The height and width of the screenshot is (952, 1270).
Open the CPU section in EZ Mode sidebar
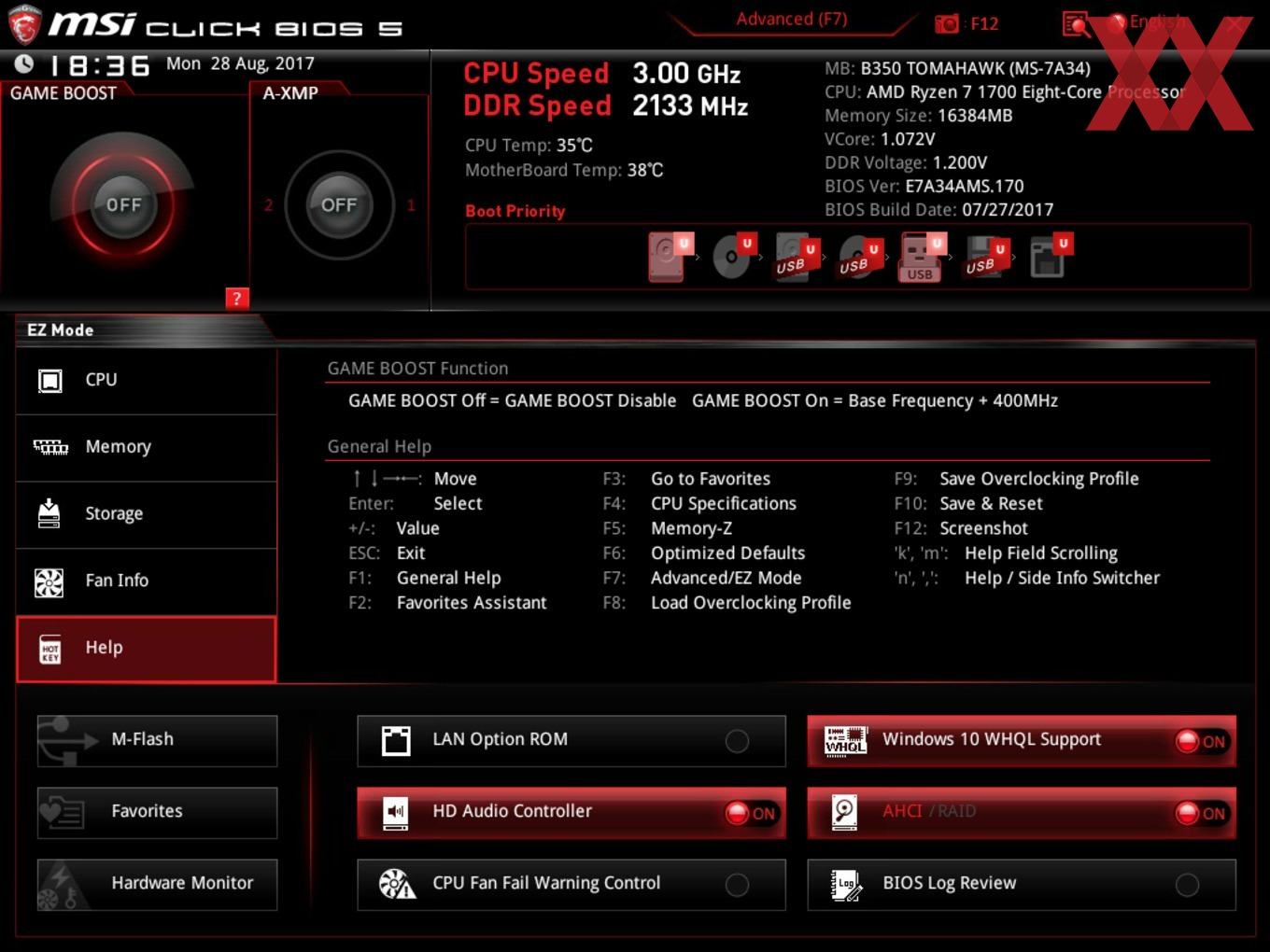(147, 380)
